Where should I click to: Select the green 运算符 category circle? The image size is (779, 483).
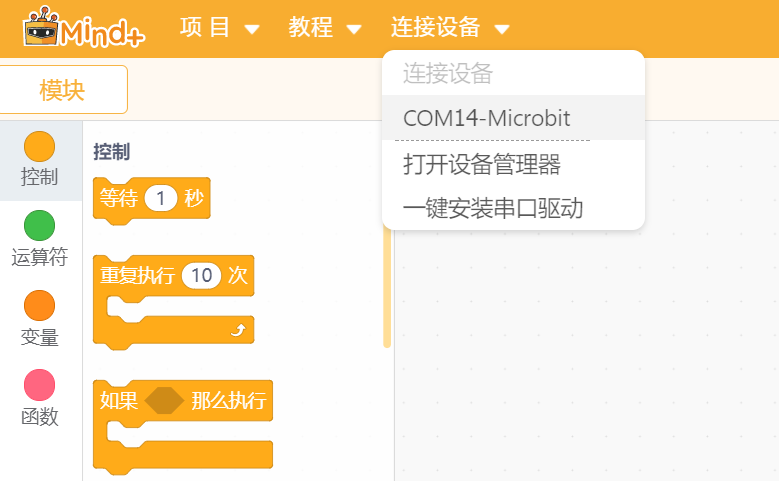click(x=39, y=226)
